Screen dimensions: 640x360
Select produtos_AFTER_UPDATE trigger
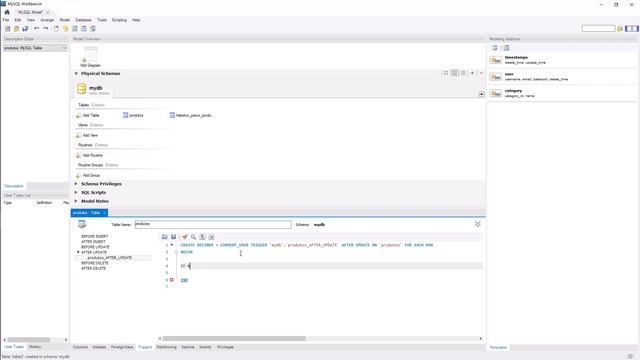click(109, 258)
